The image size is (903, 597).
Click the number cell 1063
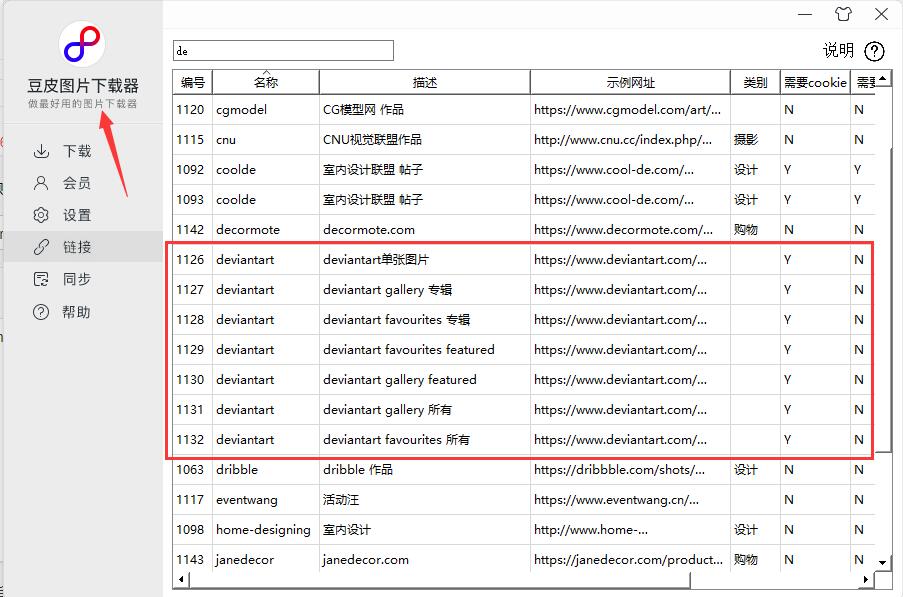193,469
